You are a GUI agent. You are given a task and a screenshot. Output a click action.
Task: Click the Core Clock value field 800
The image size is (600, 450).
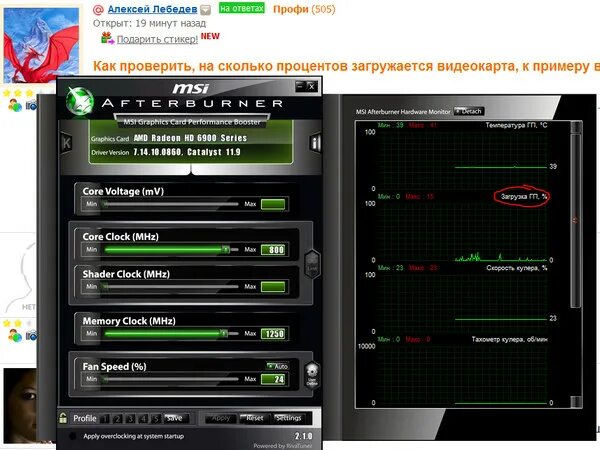click(x=273, y=250)
